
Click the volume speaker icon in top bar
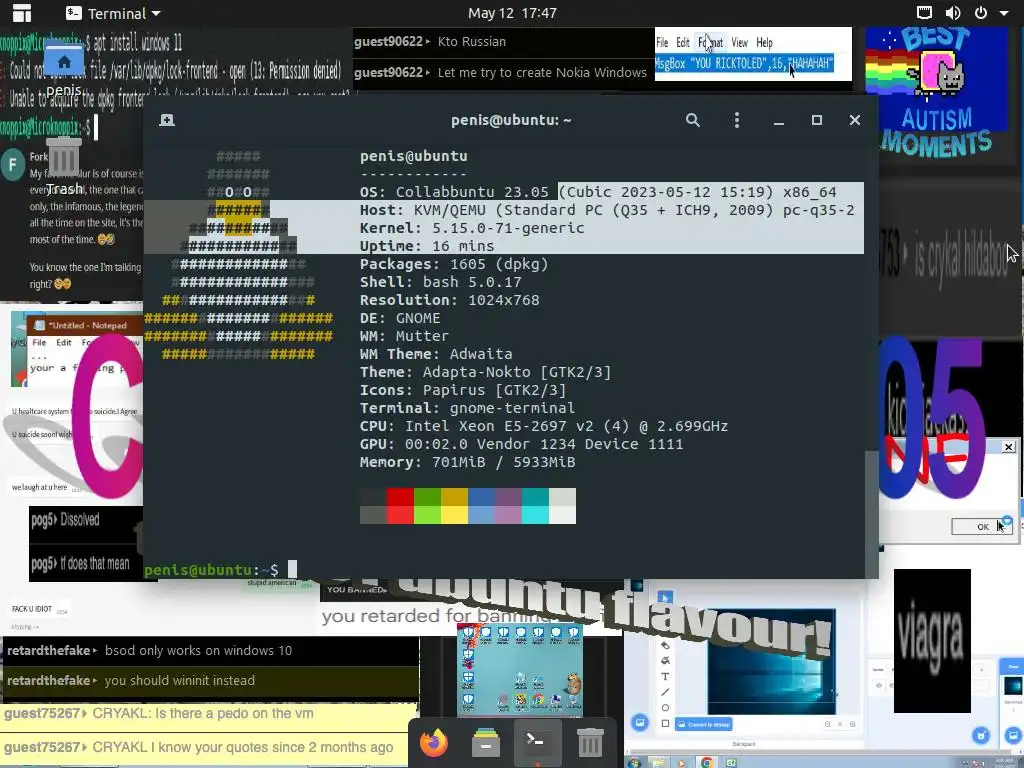pos(953,12)
